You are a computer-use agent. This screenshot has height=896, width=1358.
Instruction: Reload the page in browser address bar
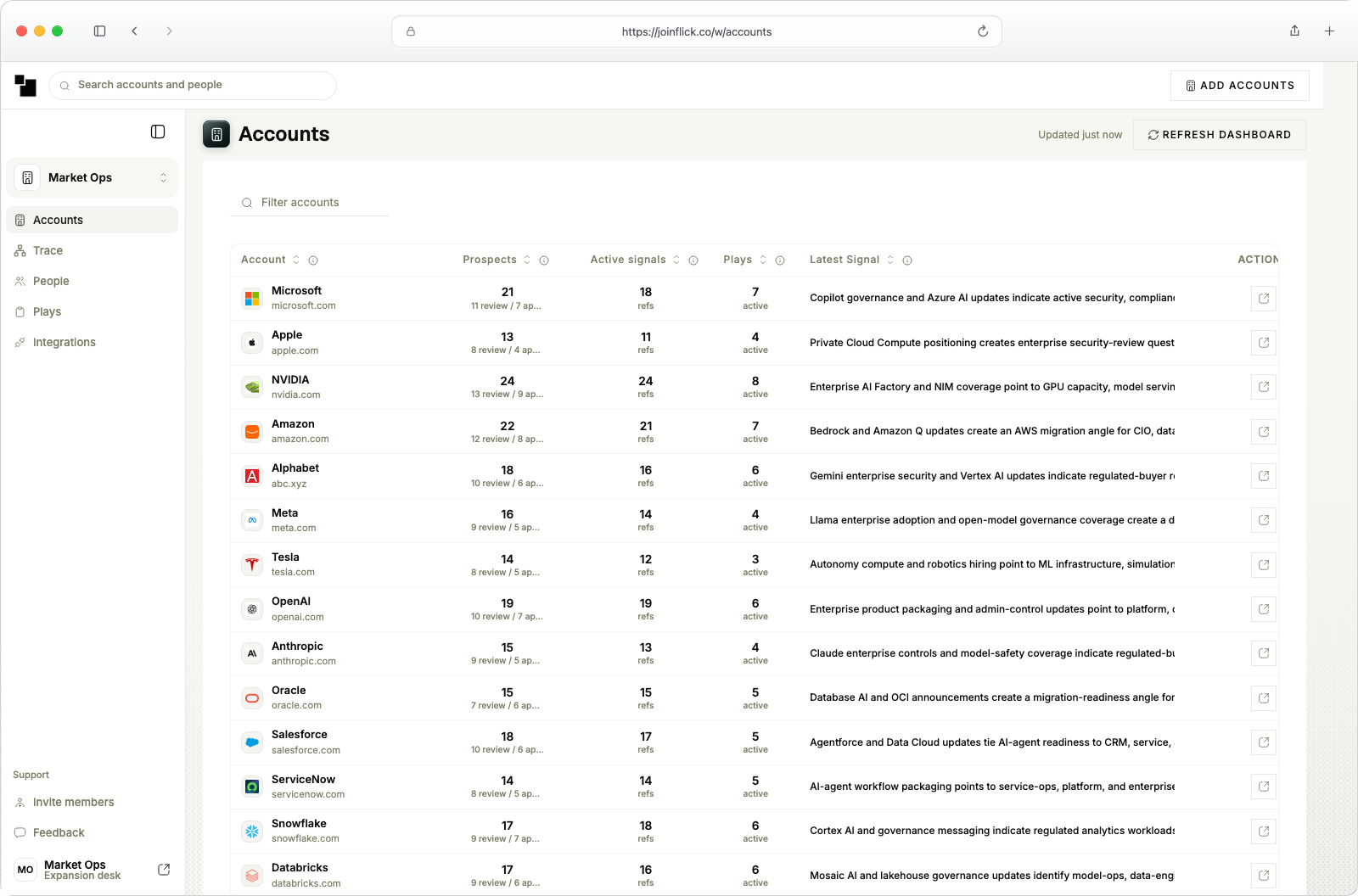(x=983, y=31)
